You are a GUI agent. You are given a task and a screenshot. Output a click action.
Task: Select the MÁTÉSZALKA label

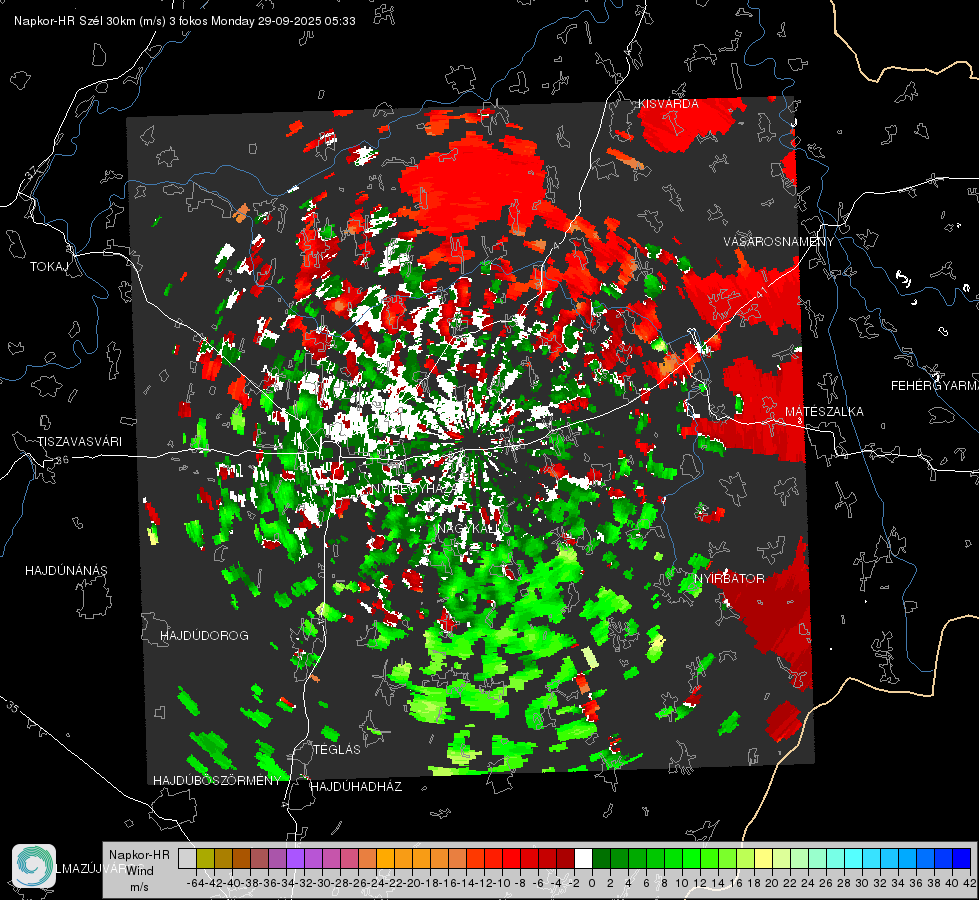[824, 412]
